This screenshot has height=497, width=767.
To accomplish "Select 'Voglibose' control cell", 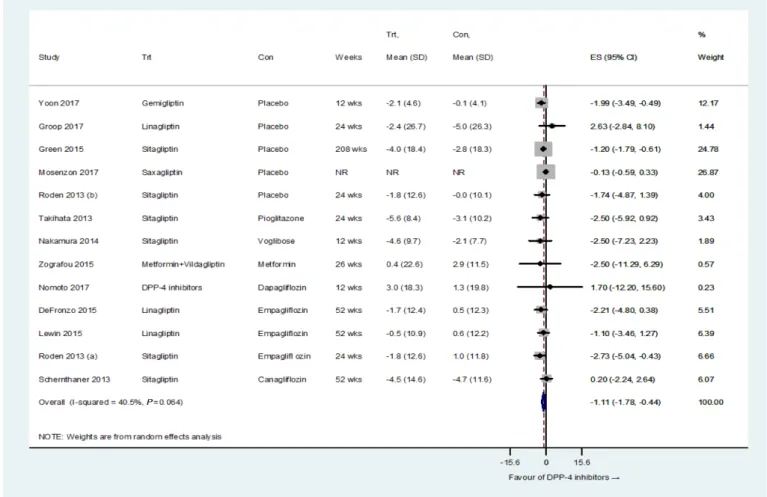I will point(276,241).
